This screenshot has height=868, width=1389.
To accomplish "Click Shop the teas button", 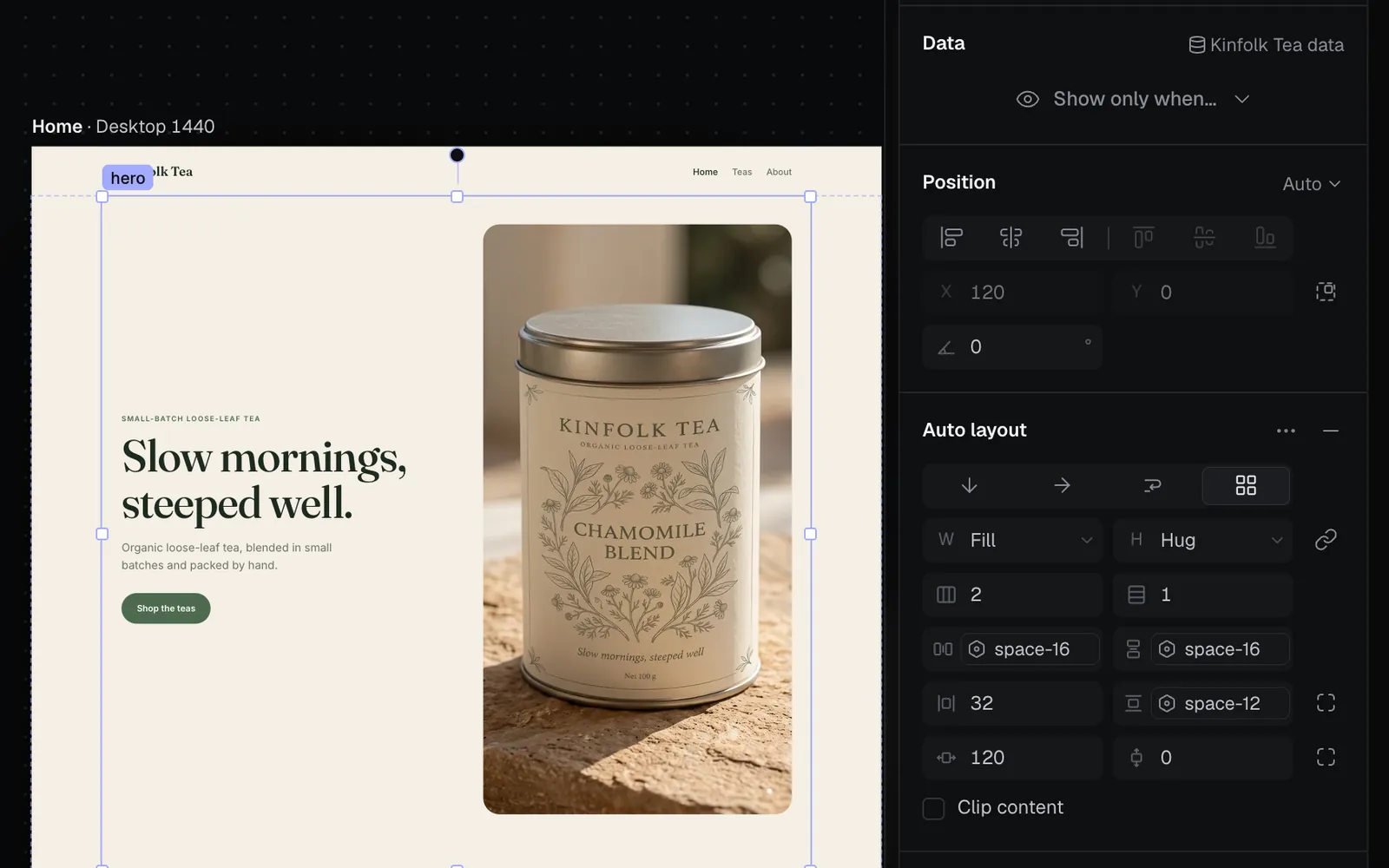I will coord(166,608).
